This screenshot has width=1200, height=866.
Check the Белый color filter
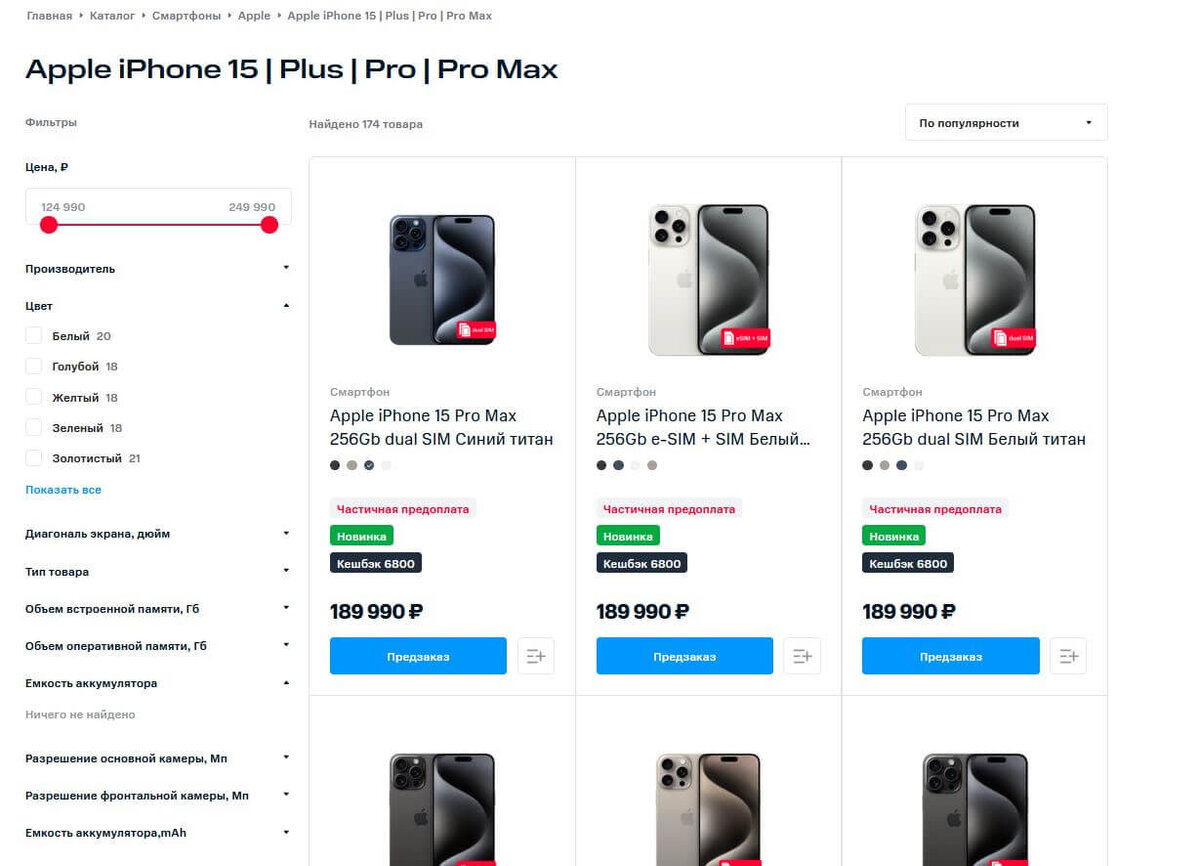tap(33, 335)
